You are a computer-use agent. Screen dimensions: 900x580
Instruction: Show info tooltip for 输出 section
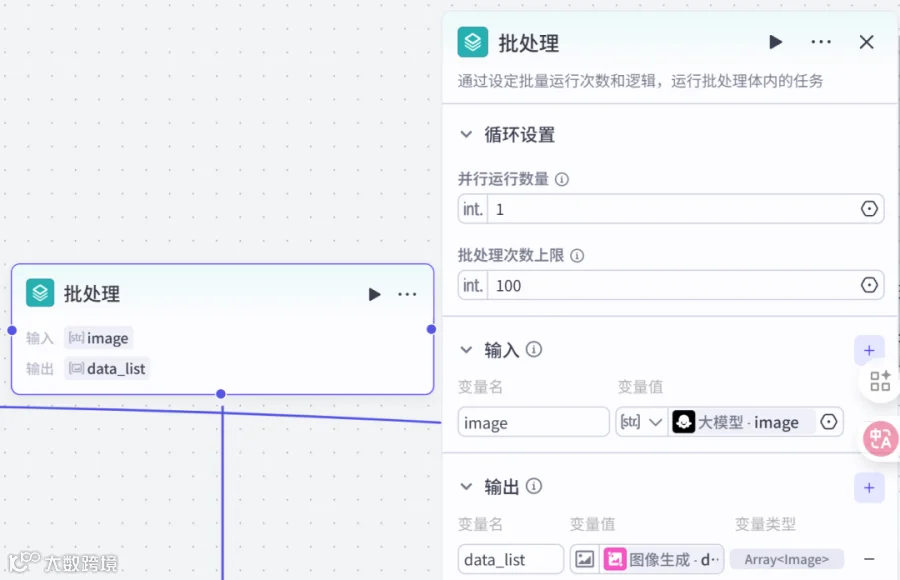pos(534,486)
